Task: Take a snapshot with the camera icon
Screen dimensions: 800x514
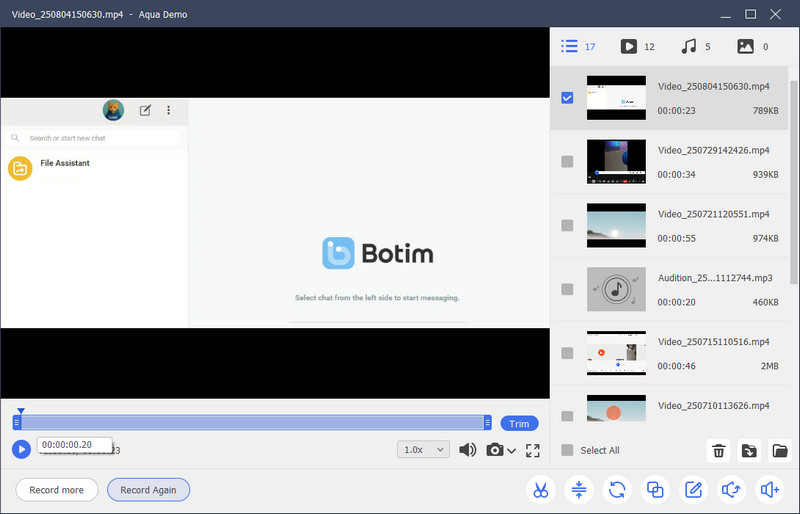Action: (x=494, y=450)
